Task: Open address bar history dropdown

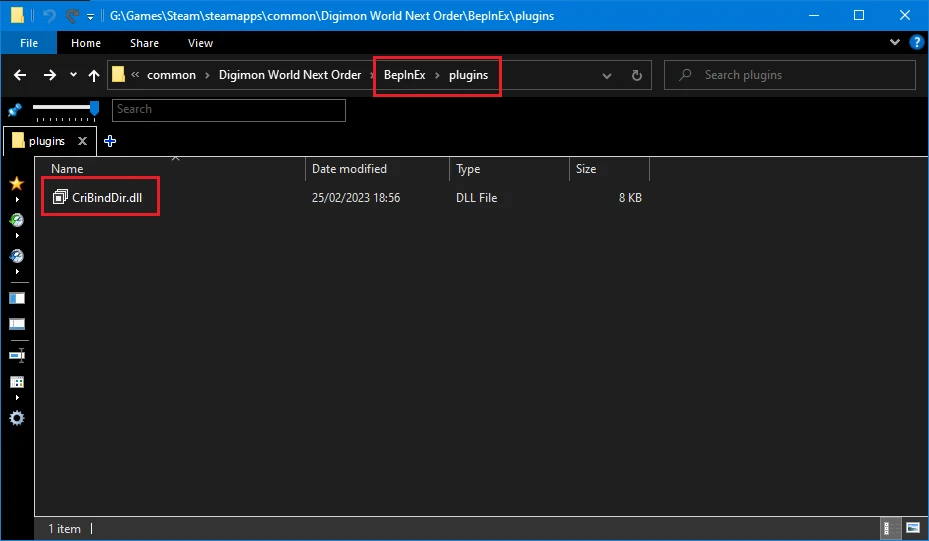Action: click(x=607, y=76)
